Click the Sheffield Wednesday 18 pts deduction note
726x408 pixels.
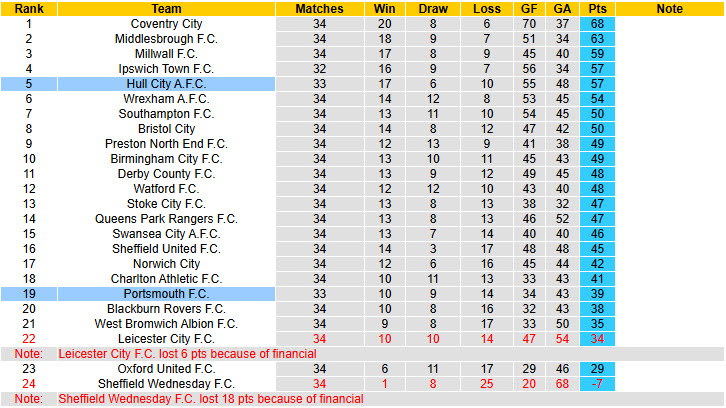(x=210, y=399)
